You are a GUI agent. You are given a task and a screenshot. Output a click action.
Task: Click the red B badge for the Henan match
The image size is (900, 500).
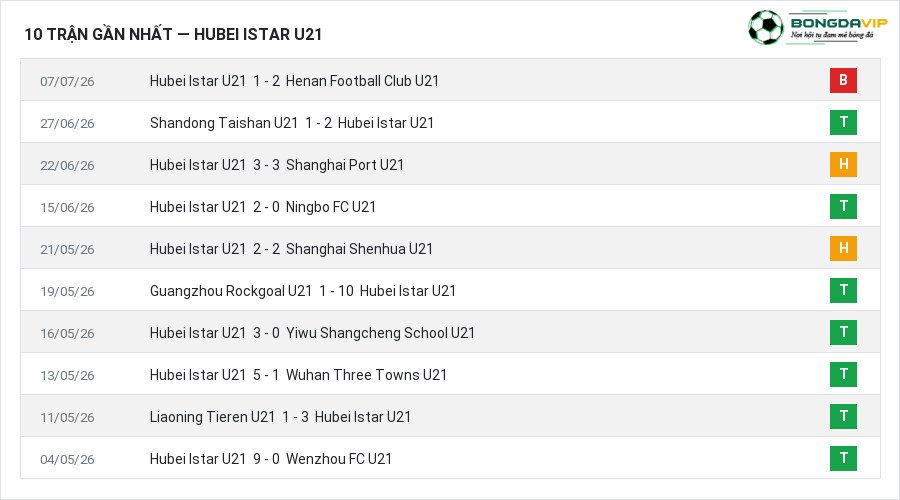click(843, 80)
